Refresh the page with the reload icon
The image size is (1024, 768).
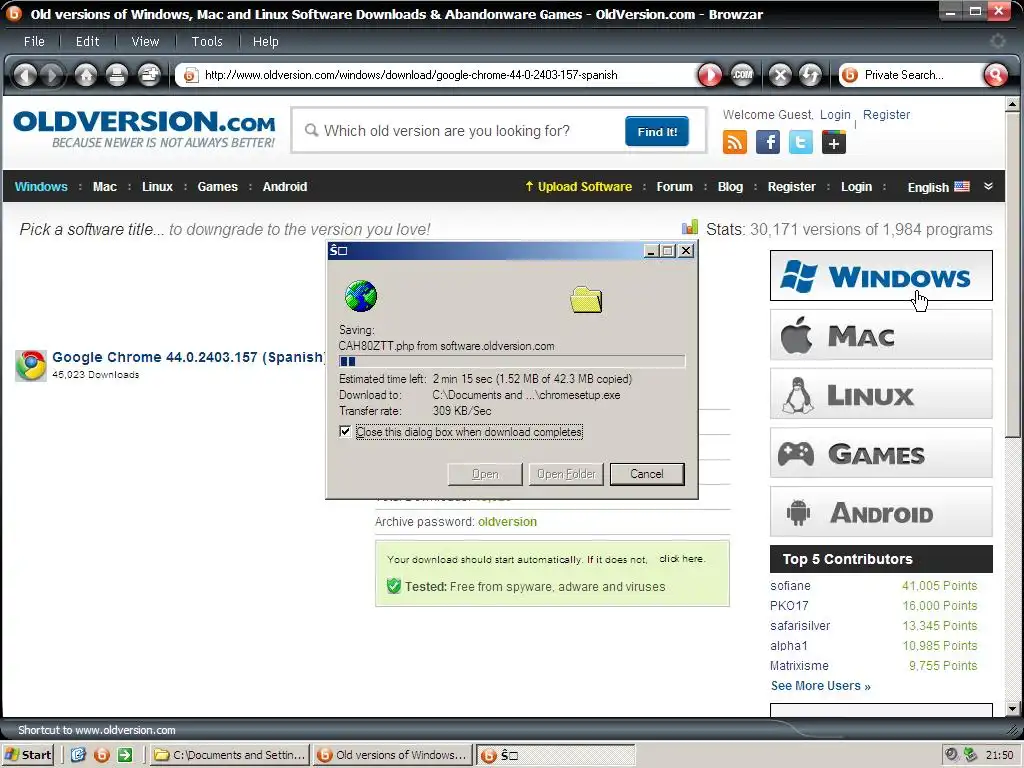point(810,75)
